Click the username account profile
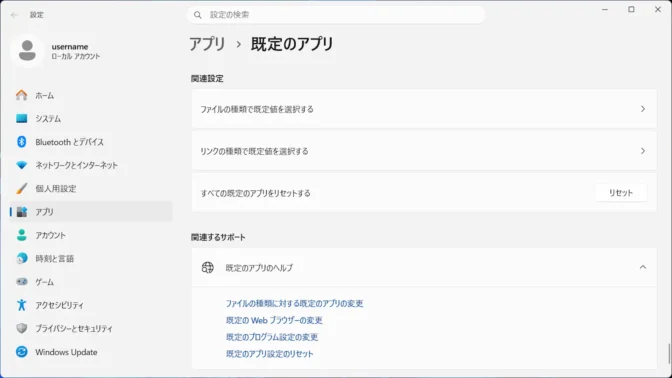Image resolution: width=672 pixels, height=378 pixels. (x=56, y=51)
